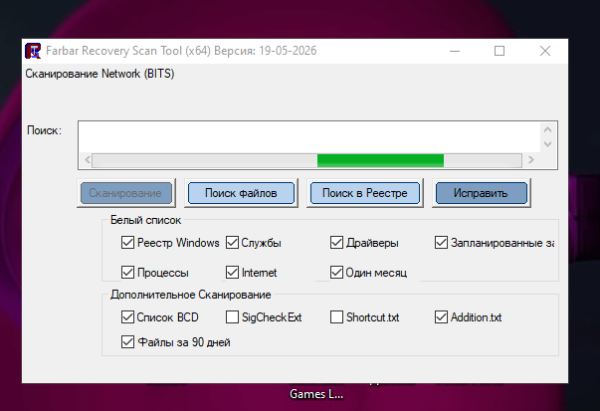Uncheck the Процессы checkbox
The height and width of the screenshot is (411, 600).
click(127, 272)
